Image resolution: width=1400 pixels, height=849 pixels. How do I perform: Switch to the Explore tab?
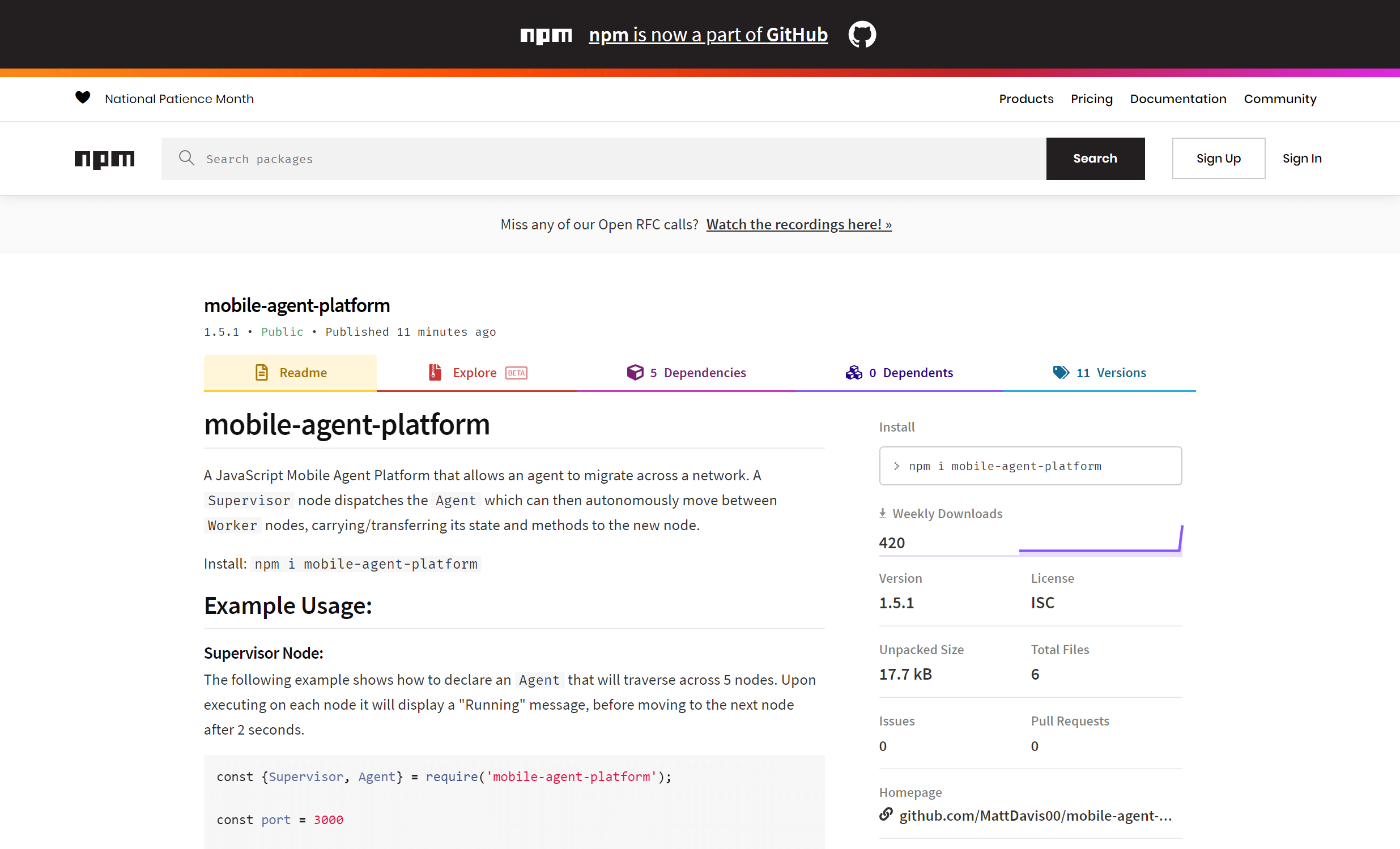point(476,373)
